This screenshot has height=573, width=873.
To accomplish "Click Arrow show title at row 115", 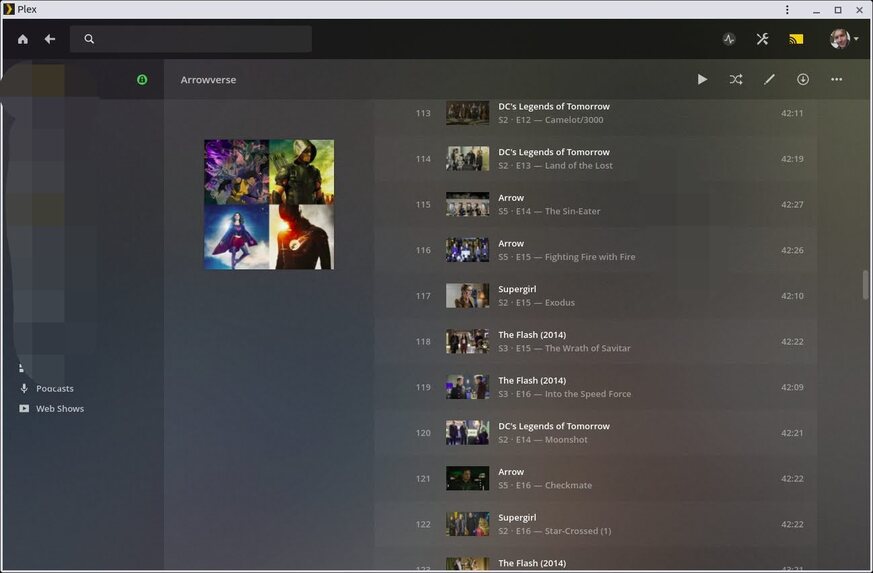I will click(511, 198).
